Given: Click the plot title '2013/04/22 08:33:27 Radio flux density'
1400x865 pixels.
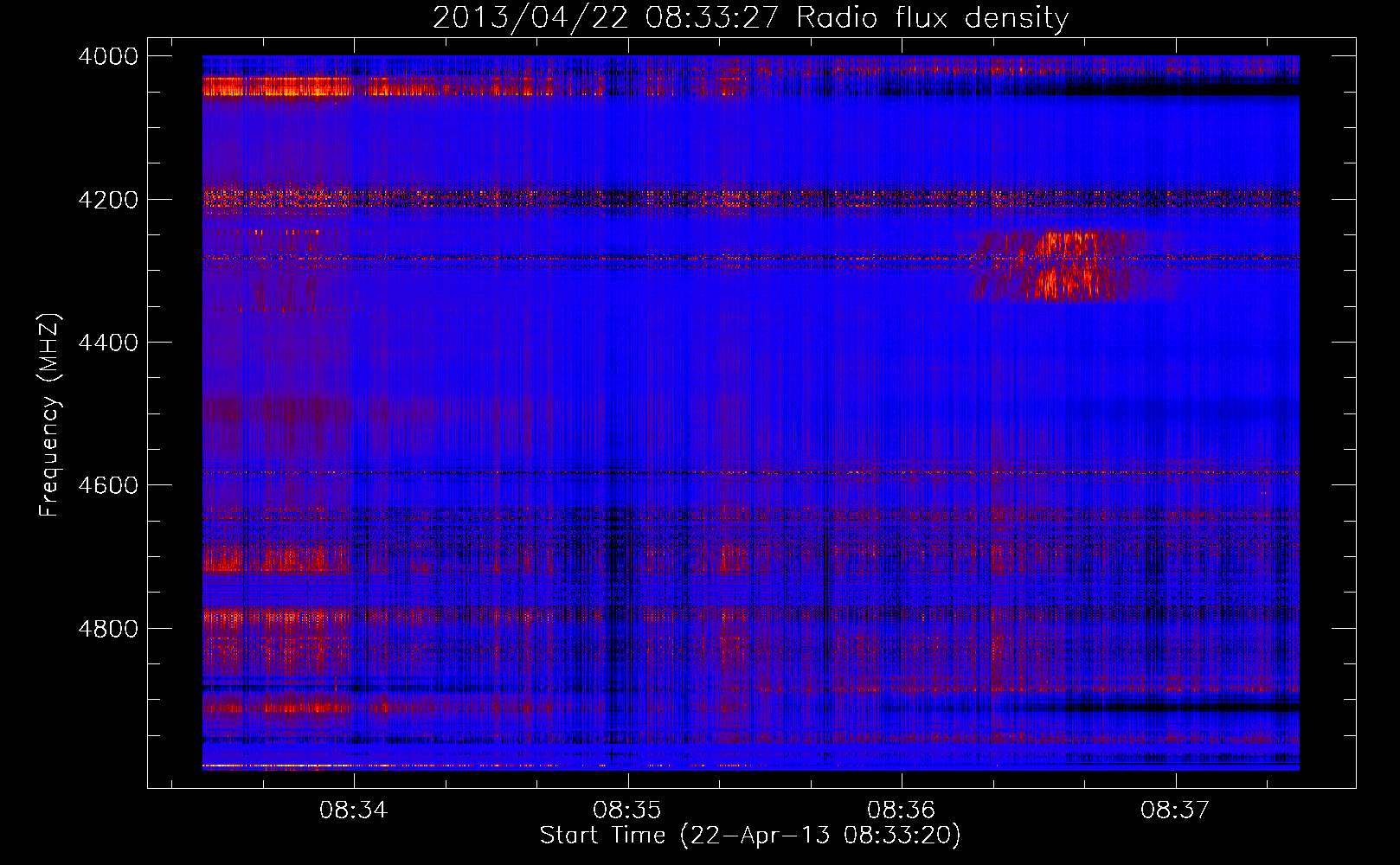Looking at the screenshot, I should (750, 17).
